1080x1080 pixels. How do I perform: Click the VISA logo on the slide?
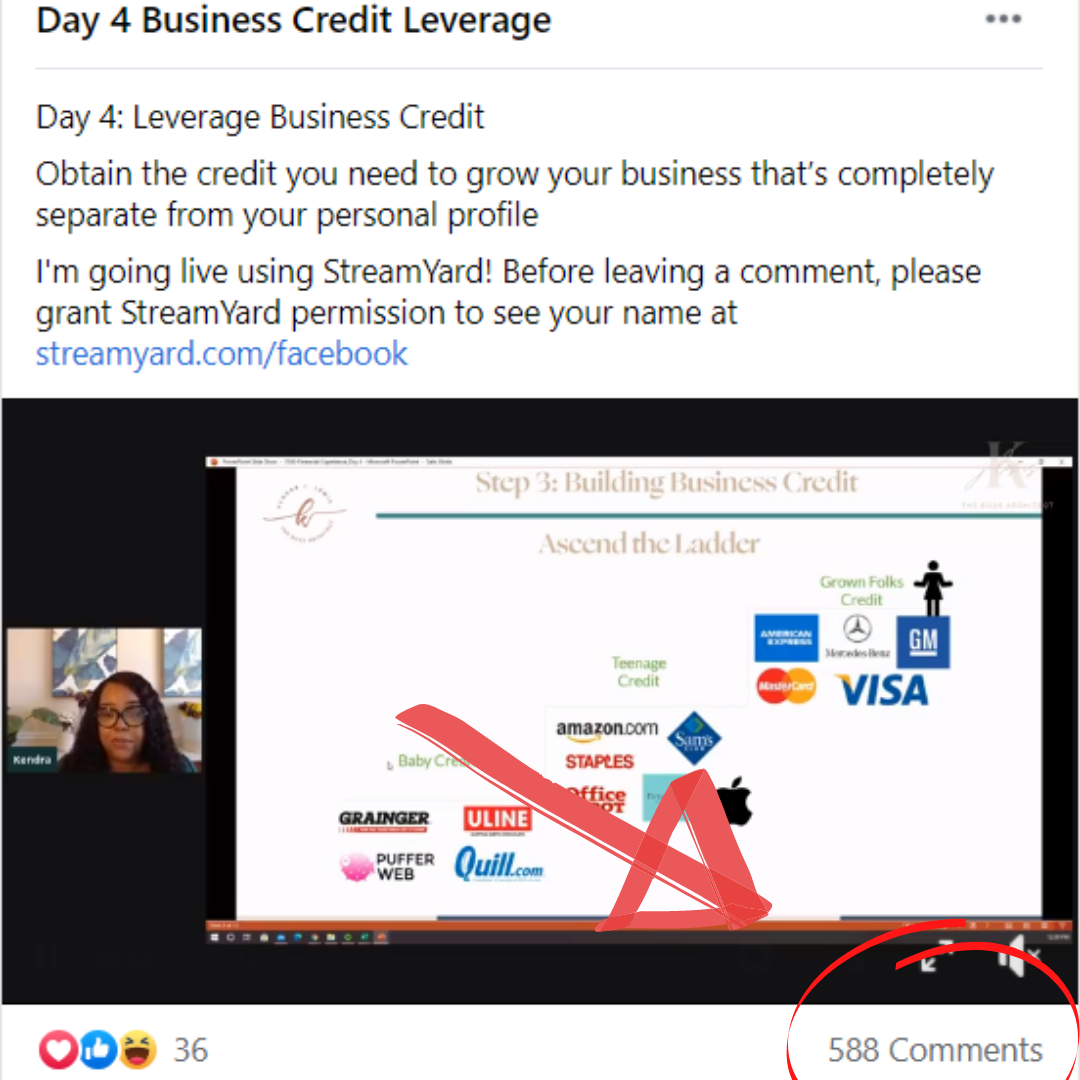click(882, 690)
